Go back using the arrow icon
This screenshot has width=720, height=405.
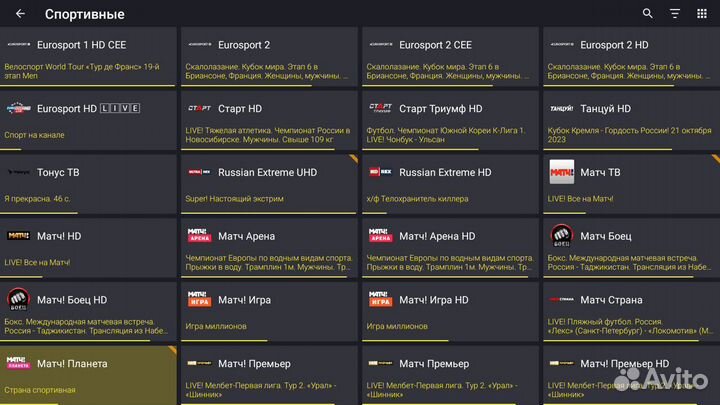tap(20, 14)
